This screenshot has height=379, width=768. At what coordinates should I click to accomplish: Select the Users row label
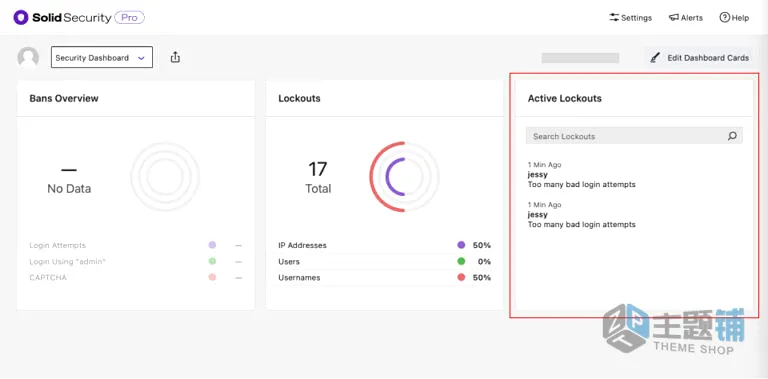[x=289, y=261]
